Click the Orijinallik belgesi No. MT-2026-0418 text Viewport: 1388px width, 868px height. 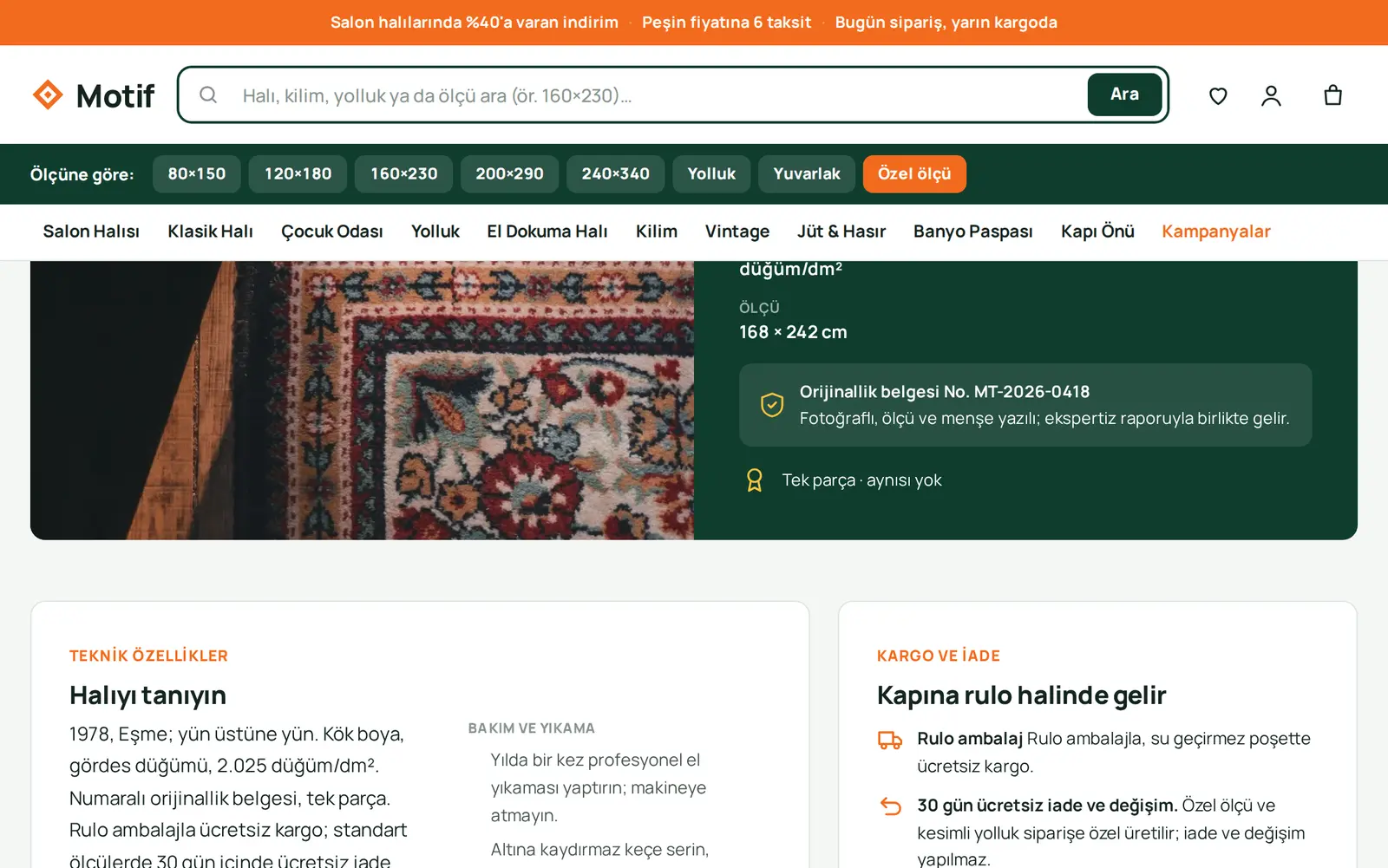coord(945,392)
